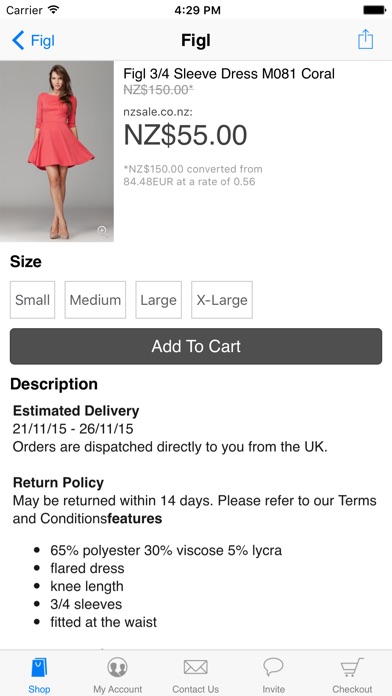Tap the Figl back link text

(x=43, y=41)
